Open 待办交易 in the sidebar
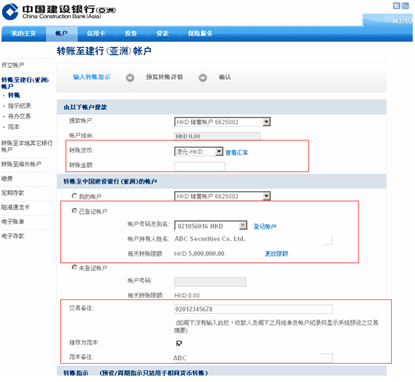This screenshot has width=415, height=382. click(19, 116)
